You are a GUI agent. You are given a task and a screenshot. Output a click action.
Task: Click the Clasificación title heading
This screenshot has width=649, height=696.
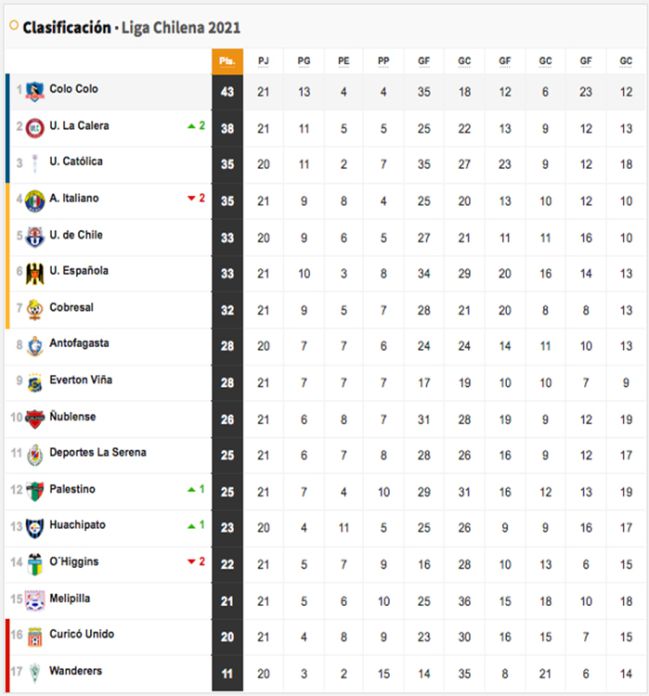(x=67, y=28)
